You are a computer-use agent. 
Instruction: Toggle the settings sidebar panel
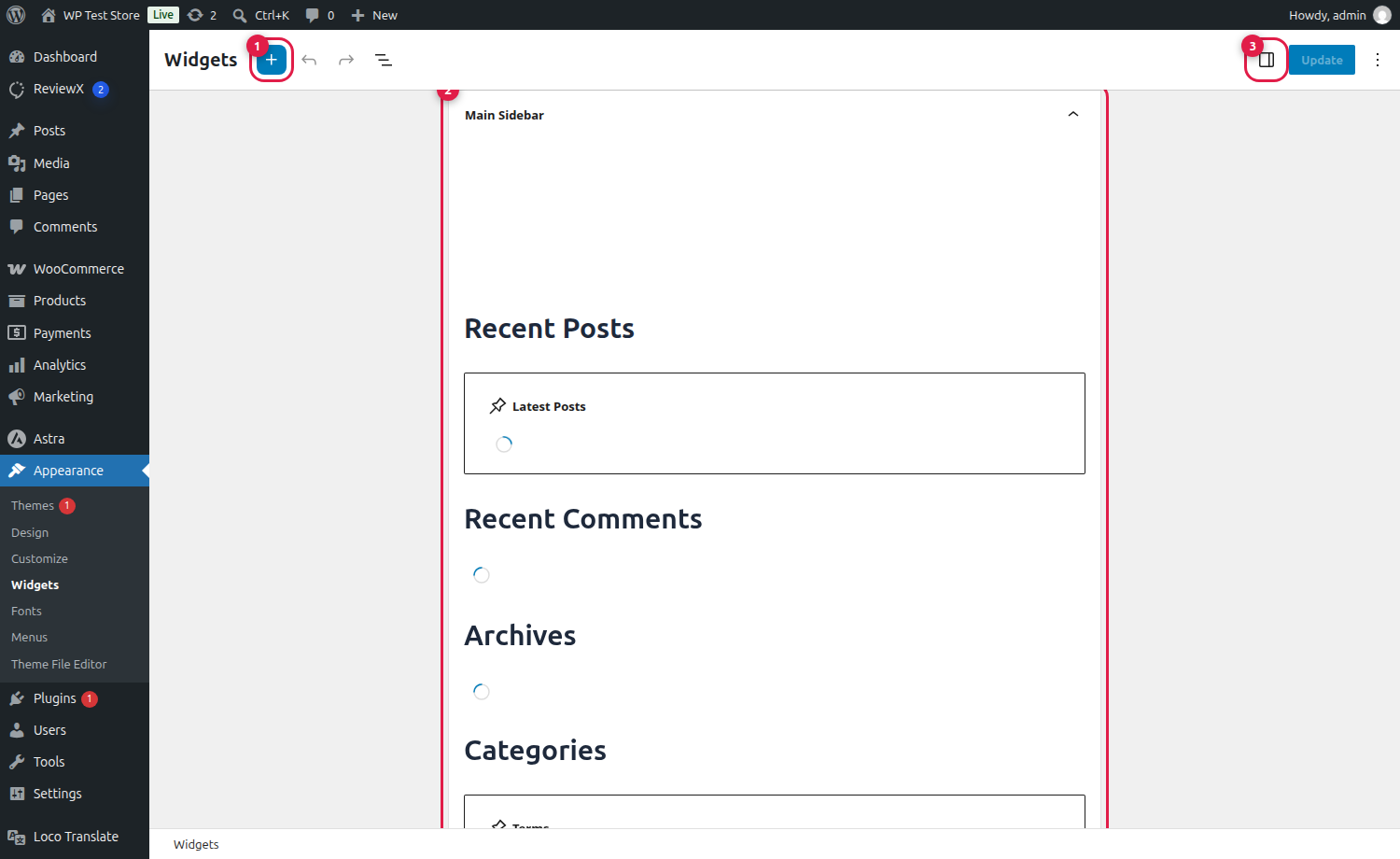coord(1267,60)
